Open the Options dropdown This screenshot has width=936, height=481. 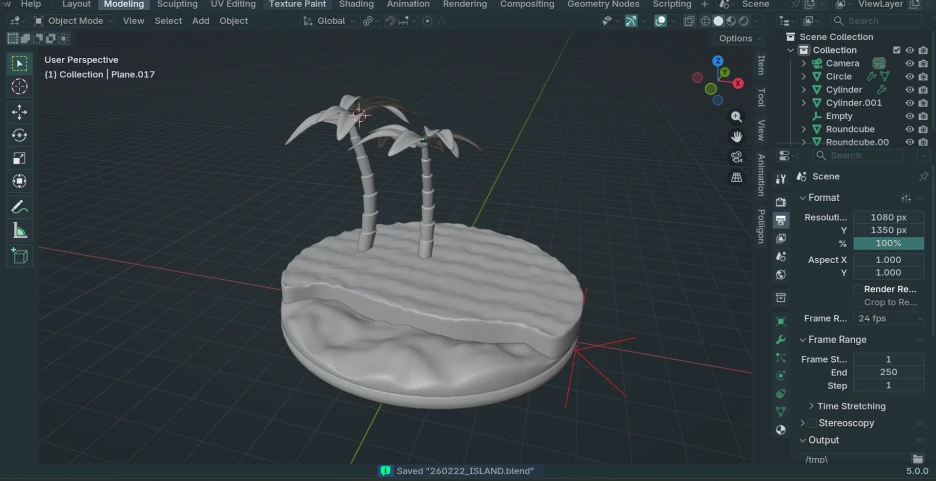(x=740, y=38)
